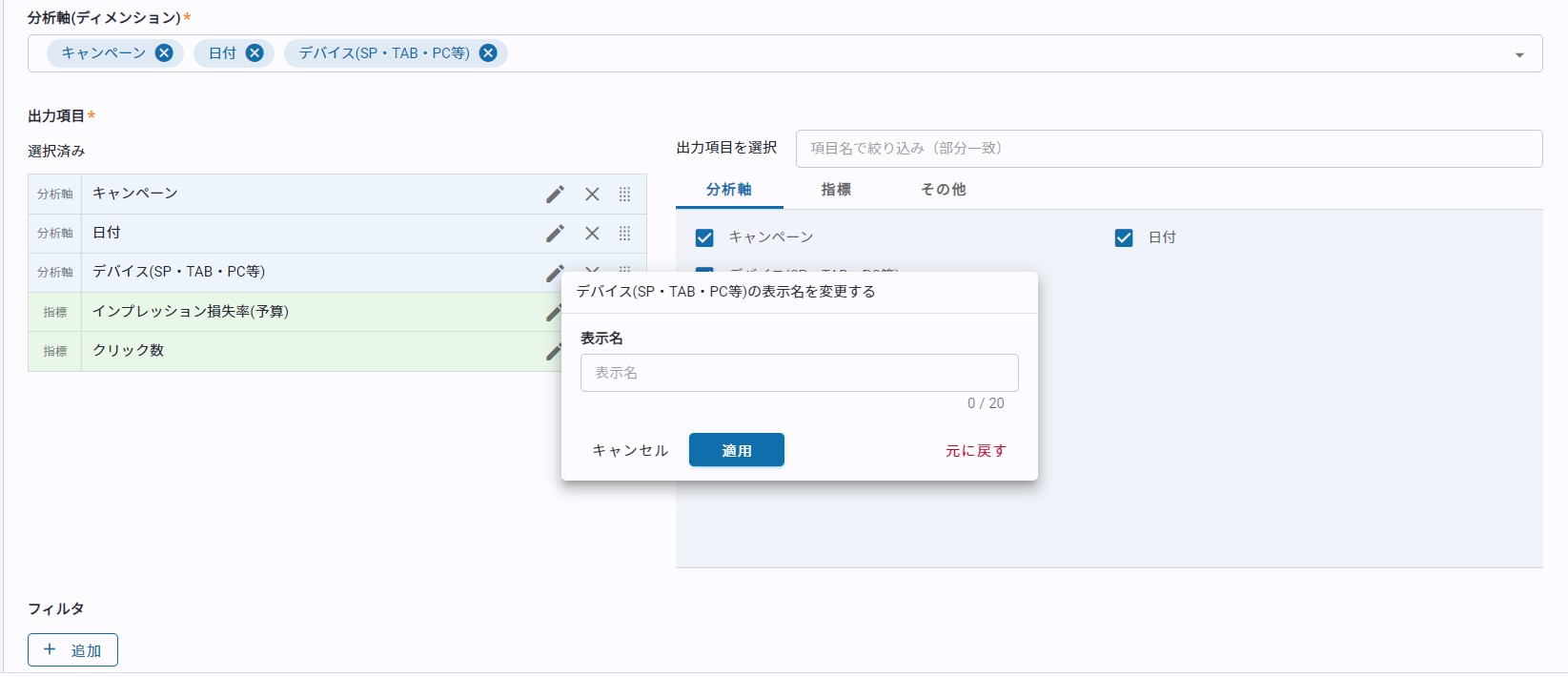Select the 分析軸 tab
Screen dimensions: 1568x677
pyautogui.click(x=729, y=190)
